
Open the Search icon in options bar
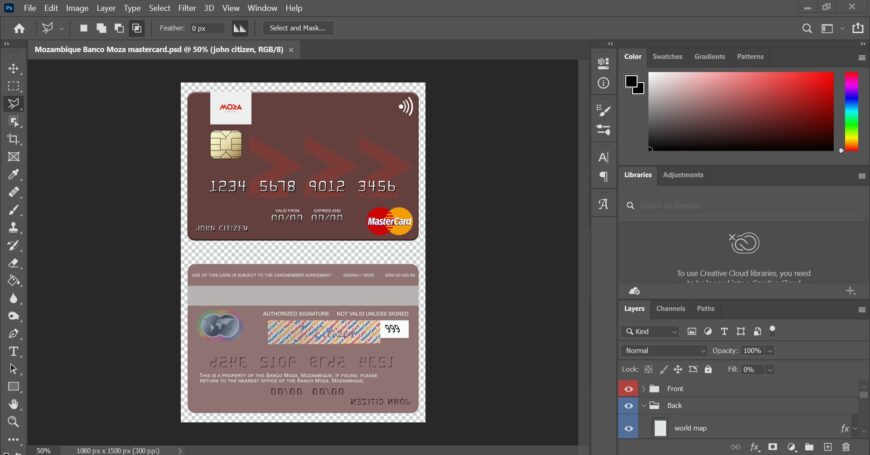[807, 28]
